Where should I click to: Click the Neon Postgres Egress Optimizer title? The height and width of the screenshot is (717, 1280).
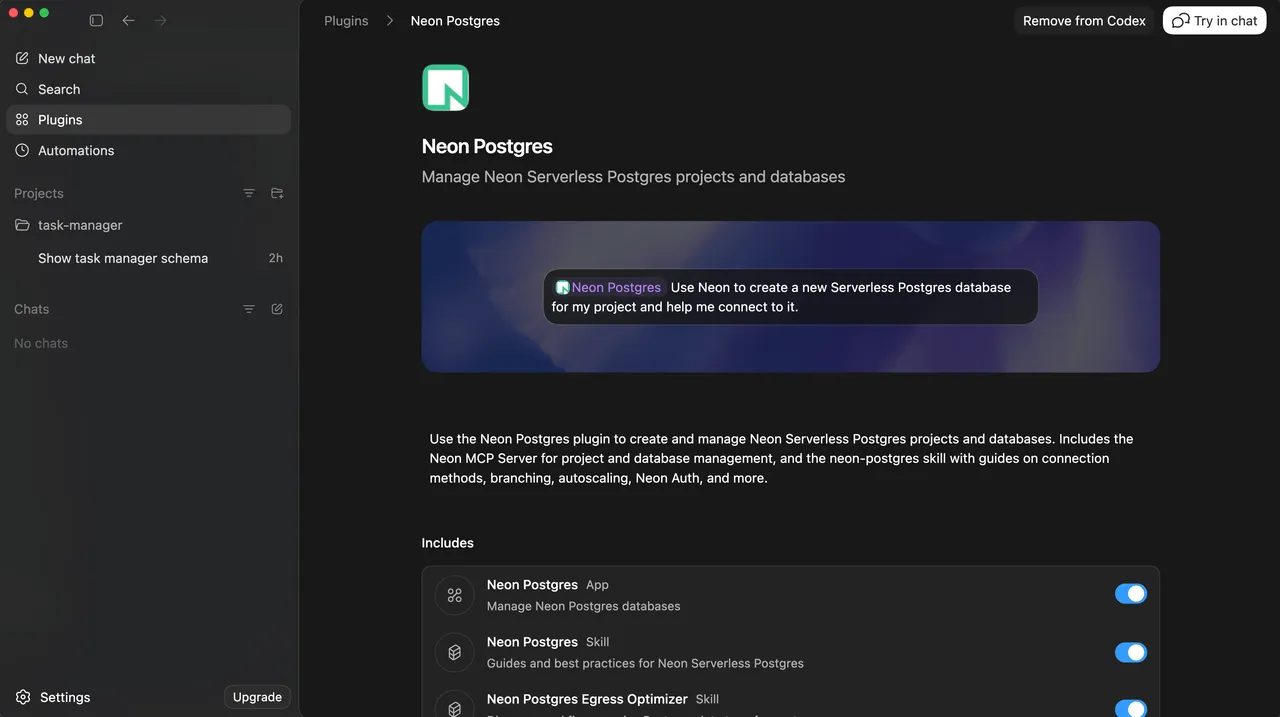(587, 699)
